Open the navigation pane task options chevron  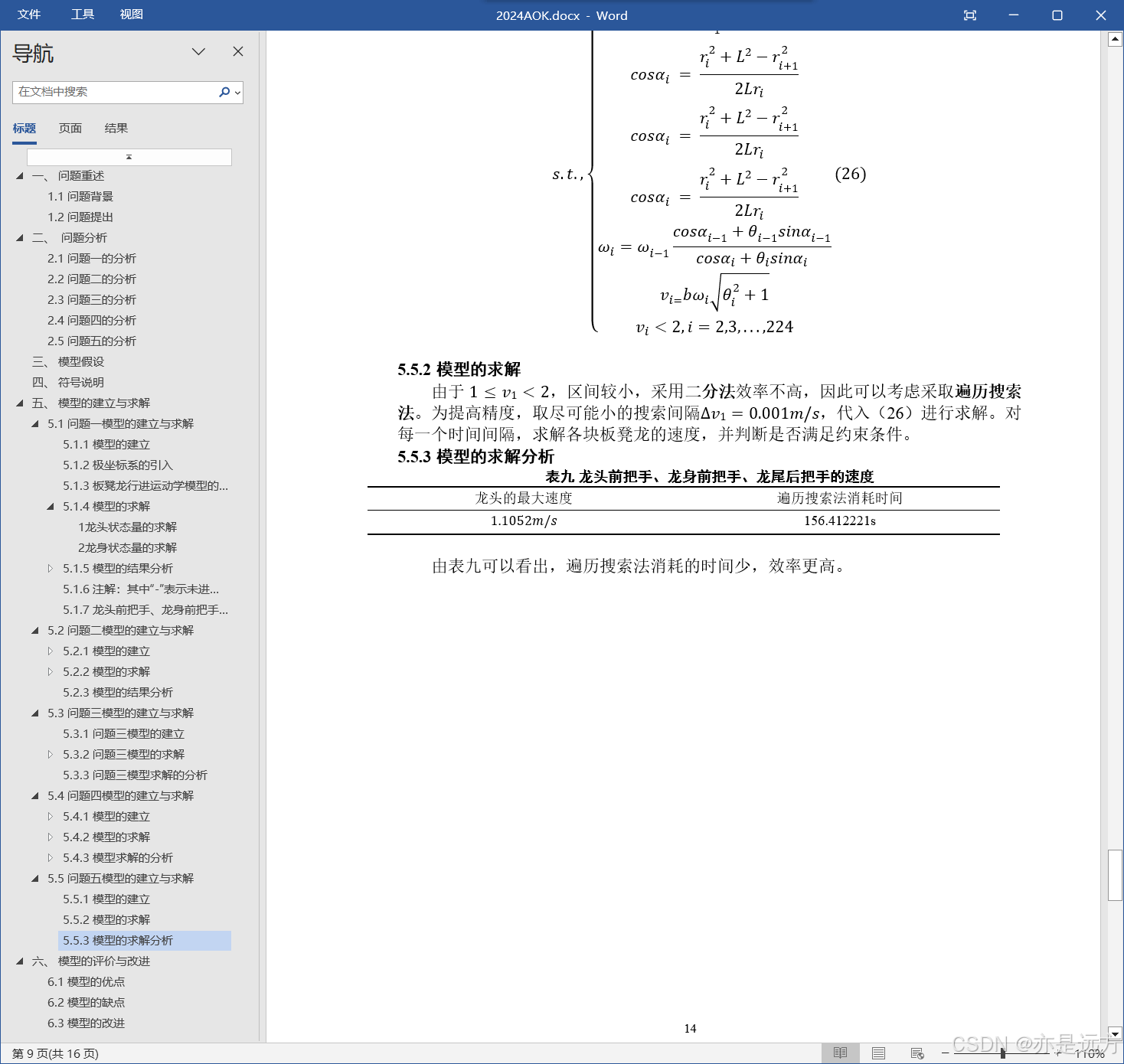click(198, 51)
